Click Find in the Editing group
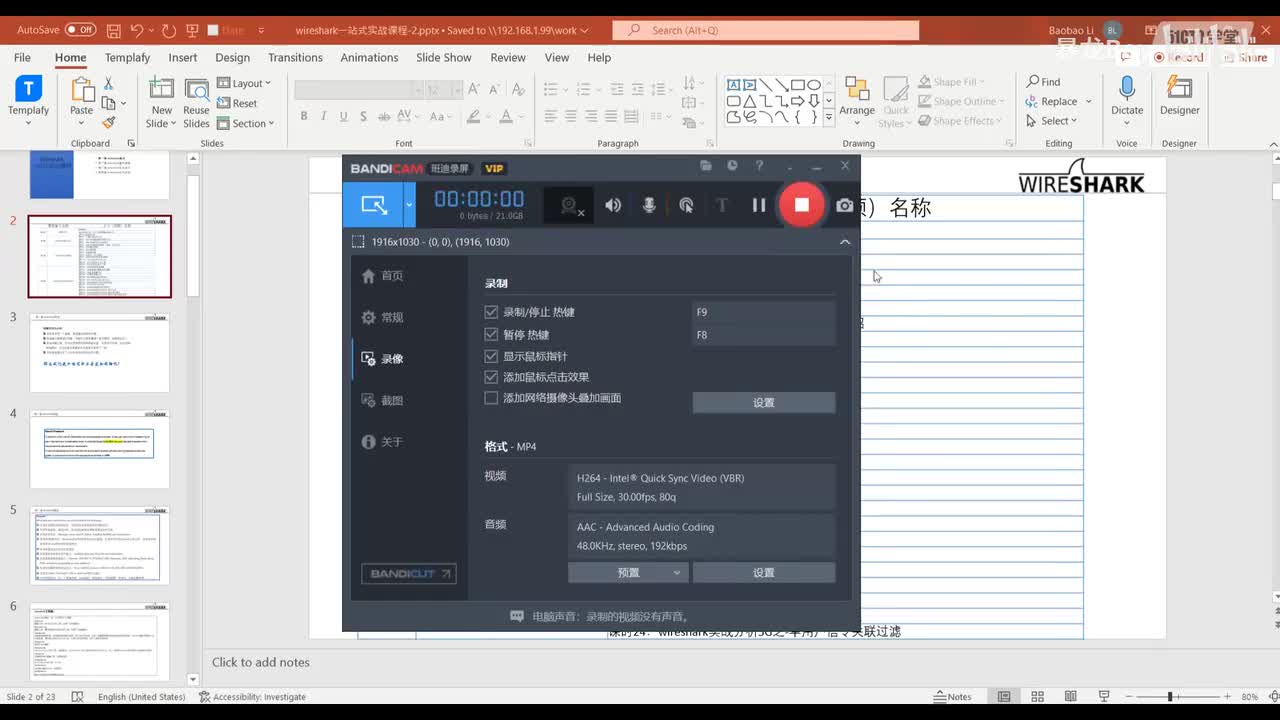This screenshot has width=1280, height=720. click(1043, 82)
